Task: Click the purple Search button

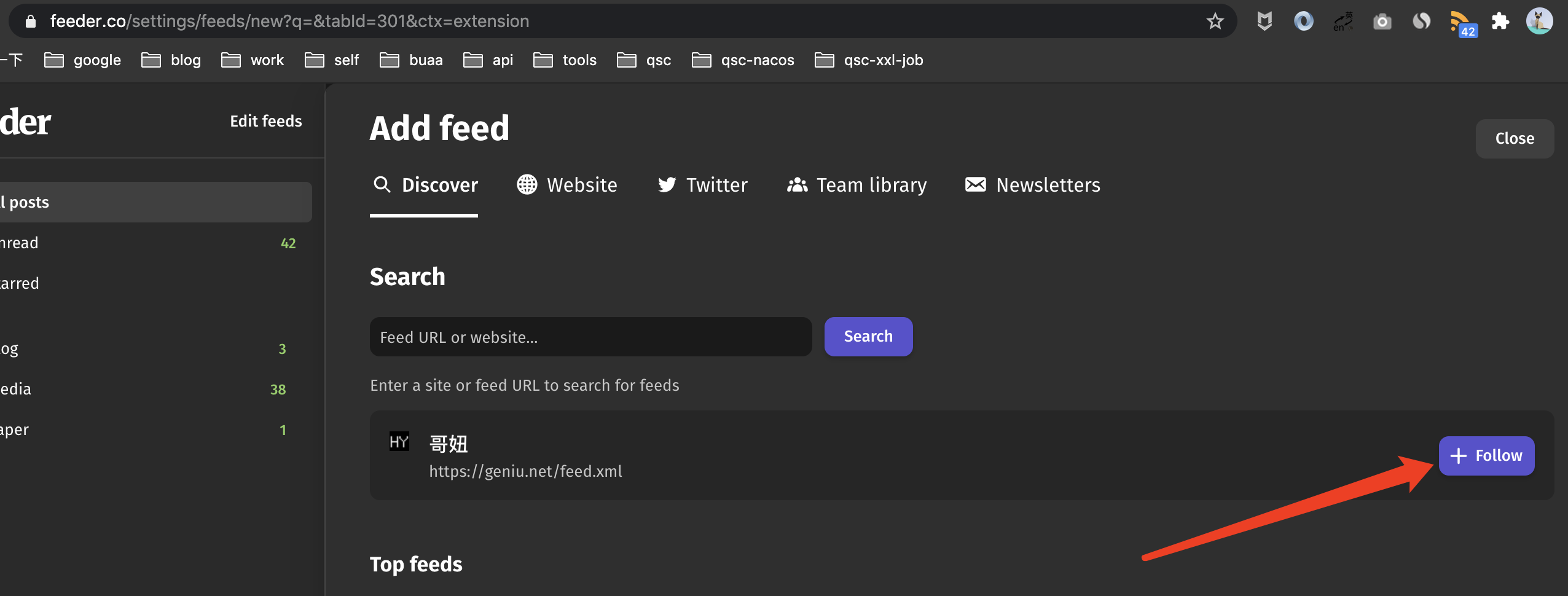Action: (x=868, y=337)
